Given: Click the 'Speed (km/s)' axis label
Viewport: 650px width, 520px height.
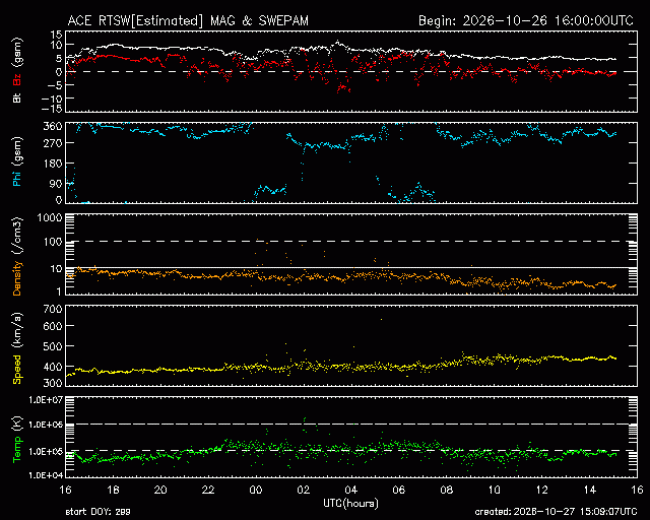Looking at the screenshot, I should click(17, 349).
